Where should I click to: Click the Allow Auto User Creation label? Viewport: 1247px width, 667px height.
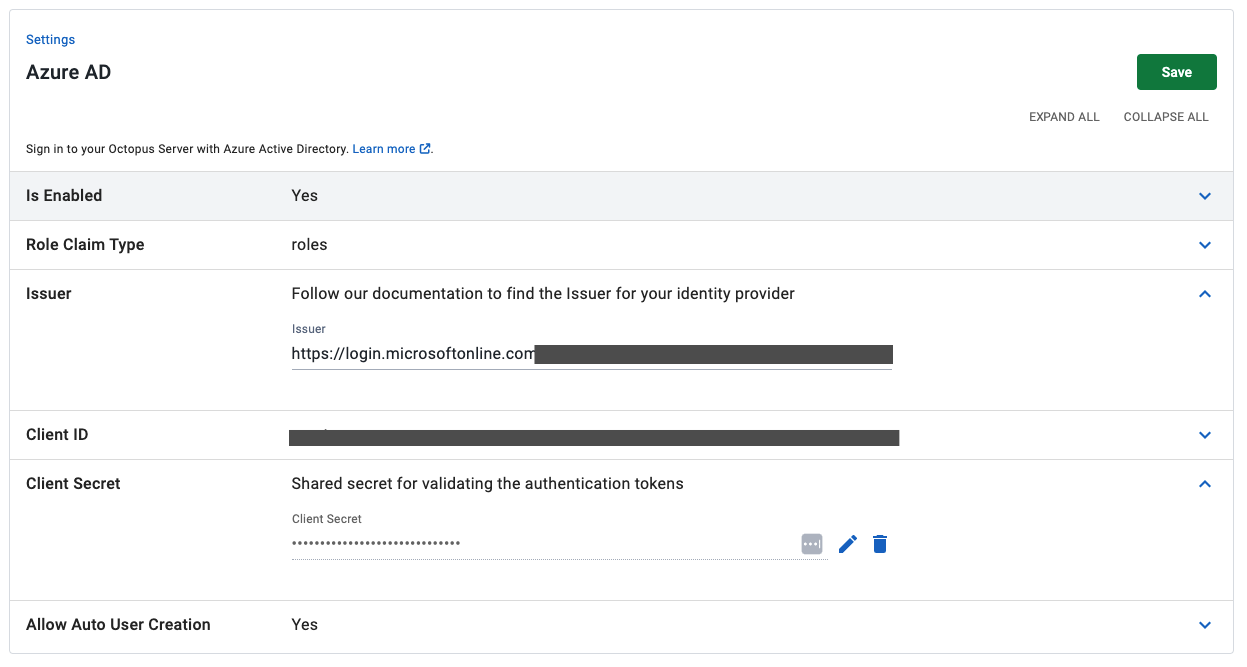tap(118, 625)
